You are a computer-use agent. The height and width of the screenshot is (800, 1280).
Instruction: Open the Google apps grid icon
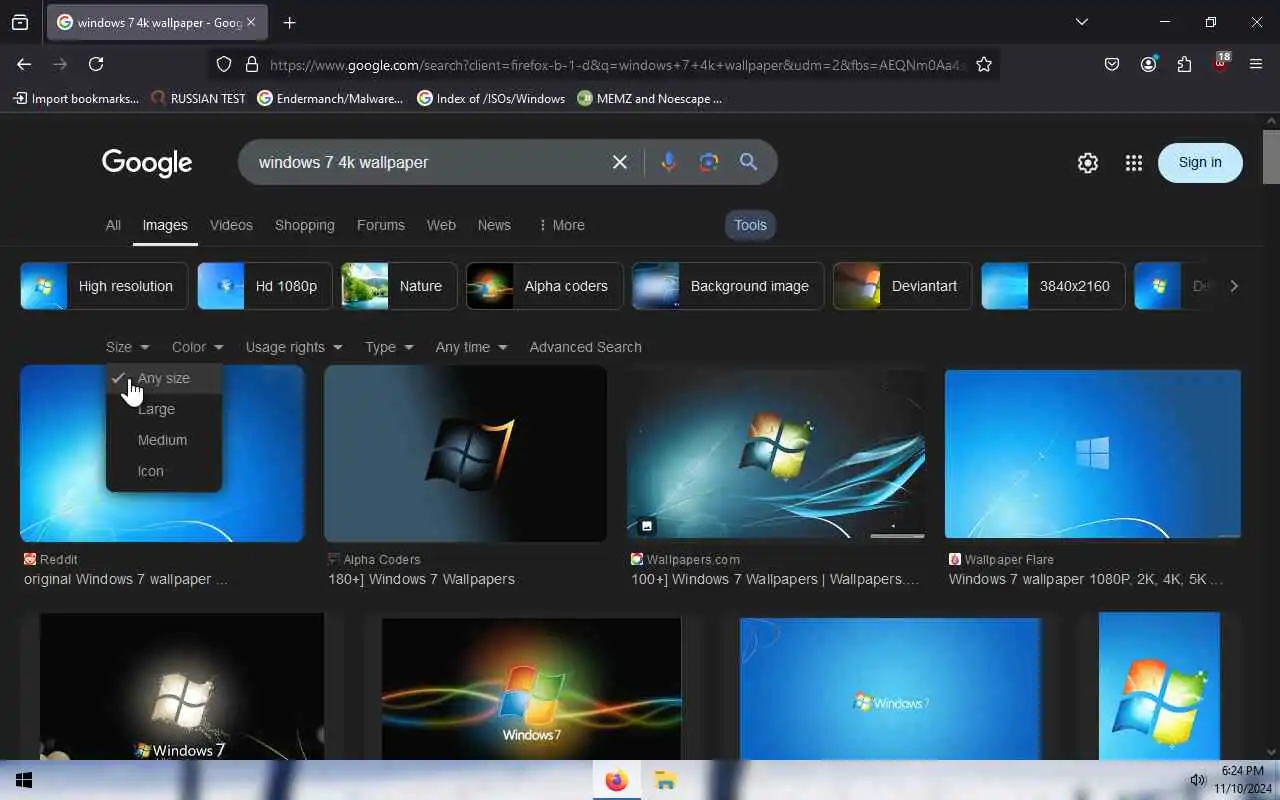click(1133, 163)
